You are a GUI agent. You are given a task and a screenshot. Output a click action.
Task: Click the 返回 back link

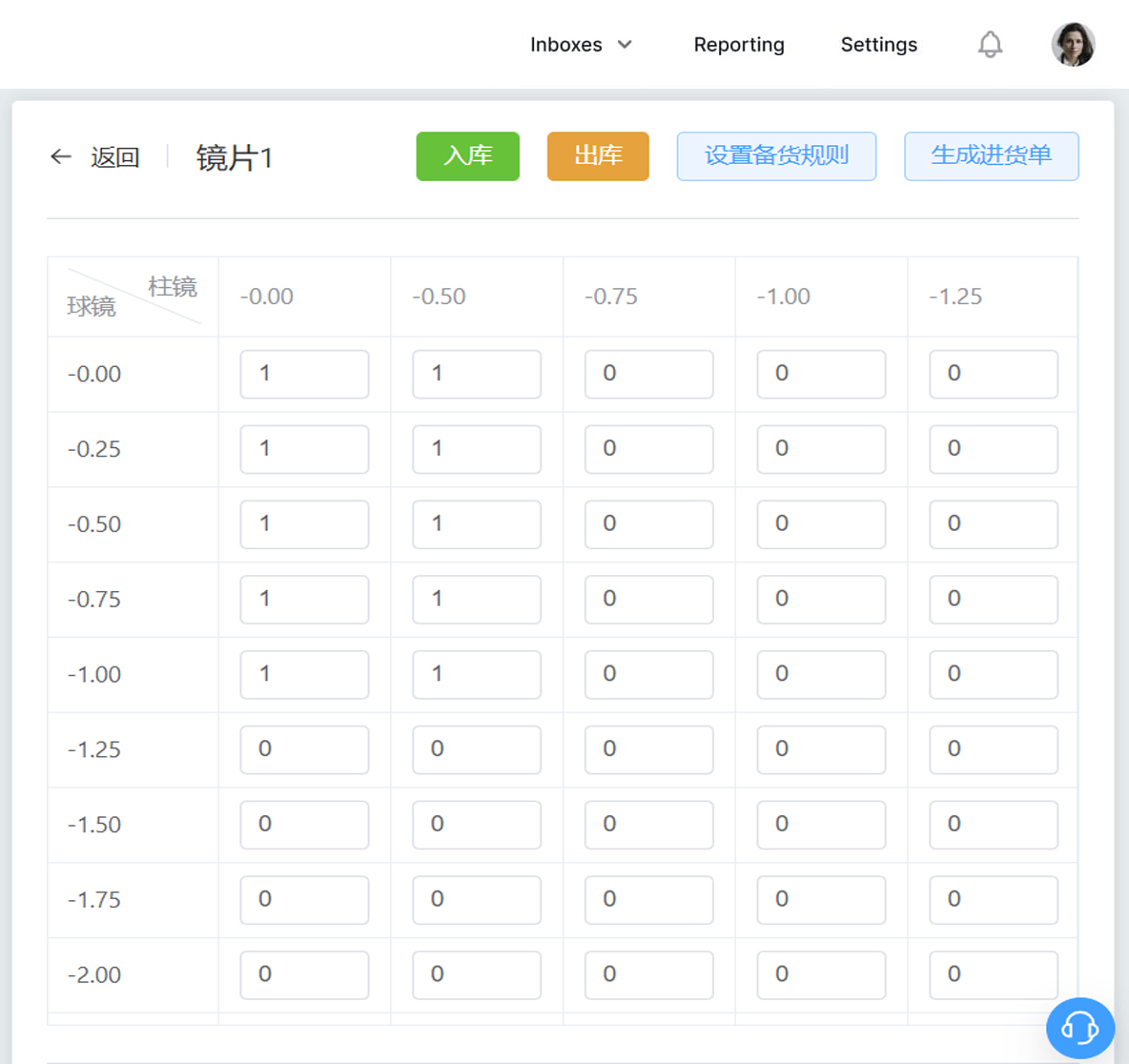(114, 157)
